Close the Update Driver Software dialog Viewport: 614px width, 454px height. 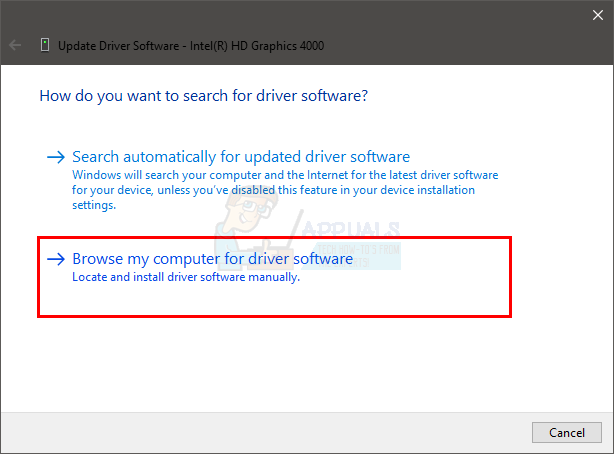[x=598, y=15]
